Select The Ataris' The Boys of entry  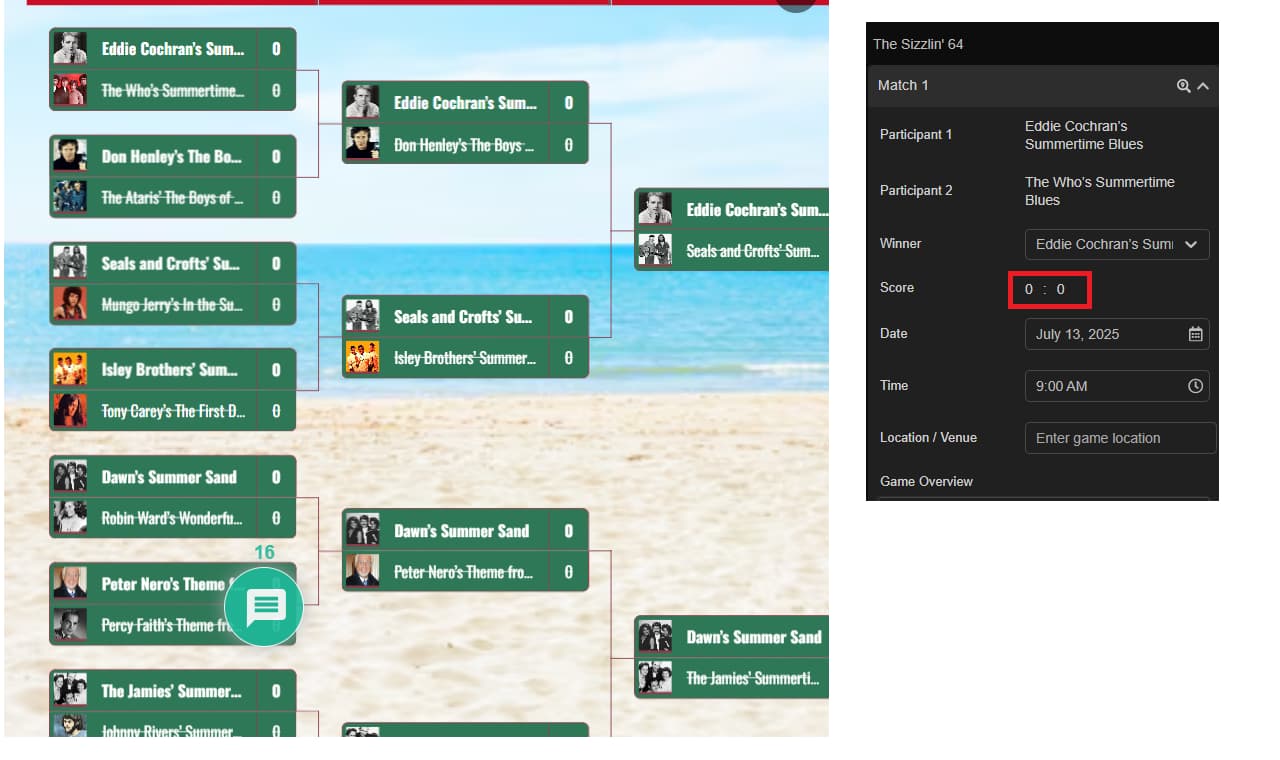172,197
